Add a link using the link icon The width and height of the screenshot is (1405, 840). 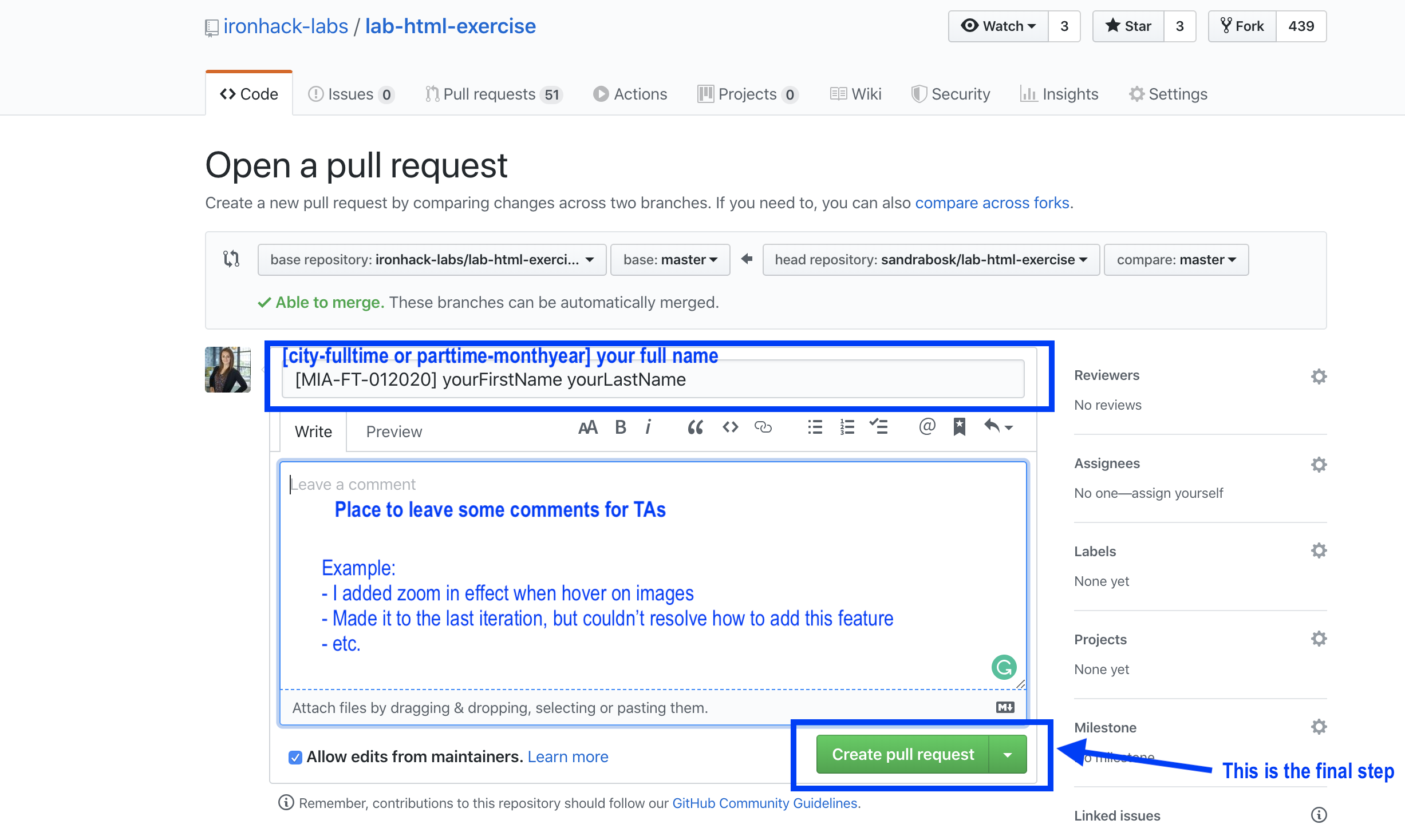click(763, 427)
